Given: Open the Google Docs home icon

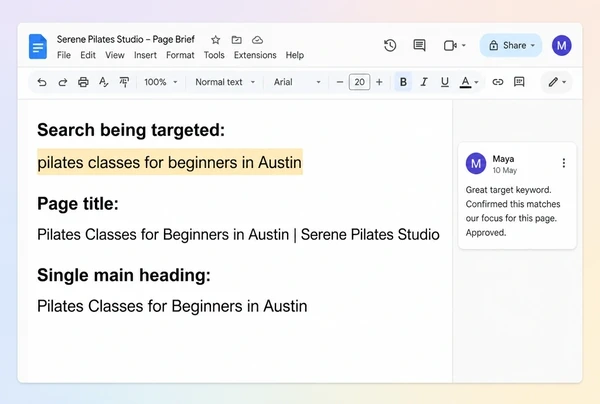Looking at the screenshot, I should tap(38, 47).
